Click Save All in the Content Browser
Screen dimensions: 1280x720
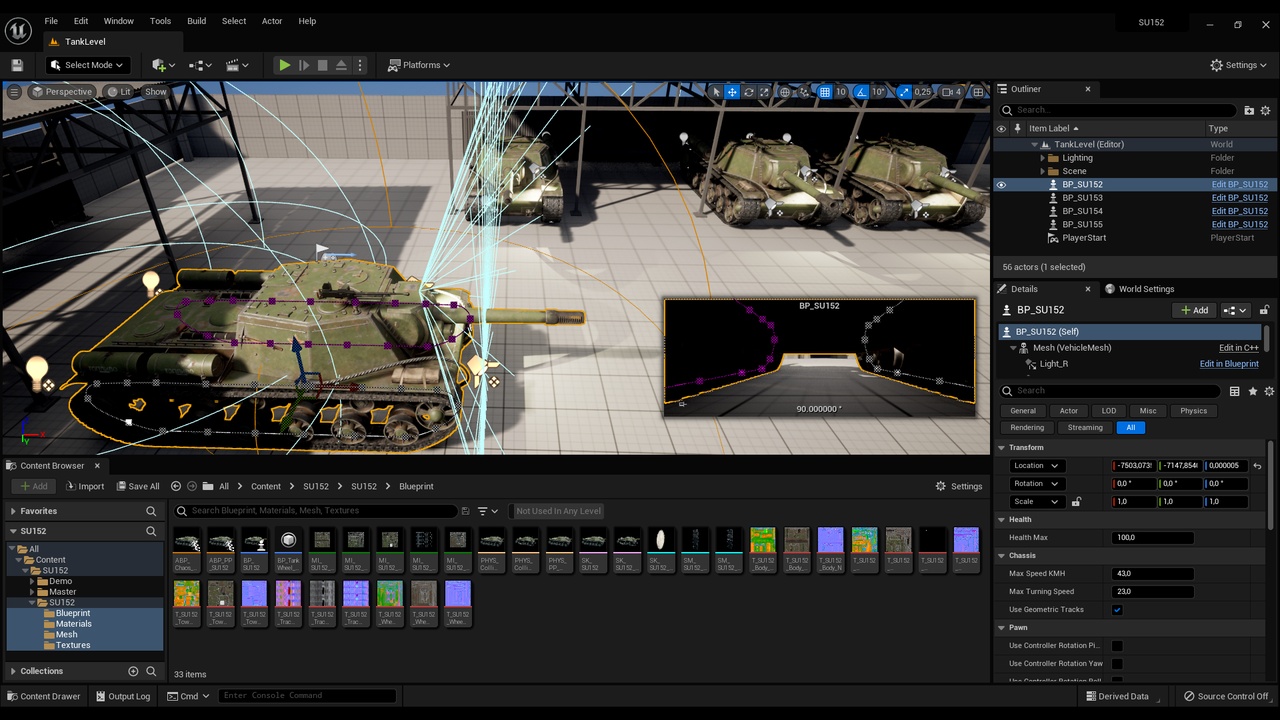pyautogui.click(x=137, y=486)
